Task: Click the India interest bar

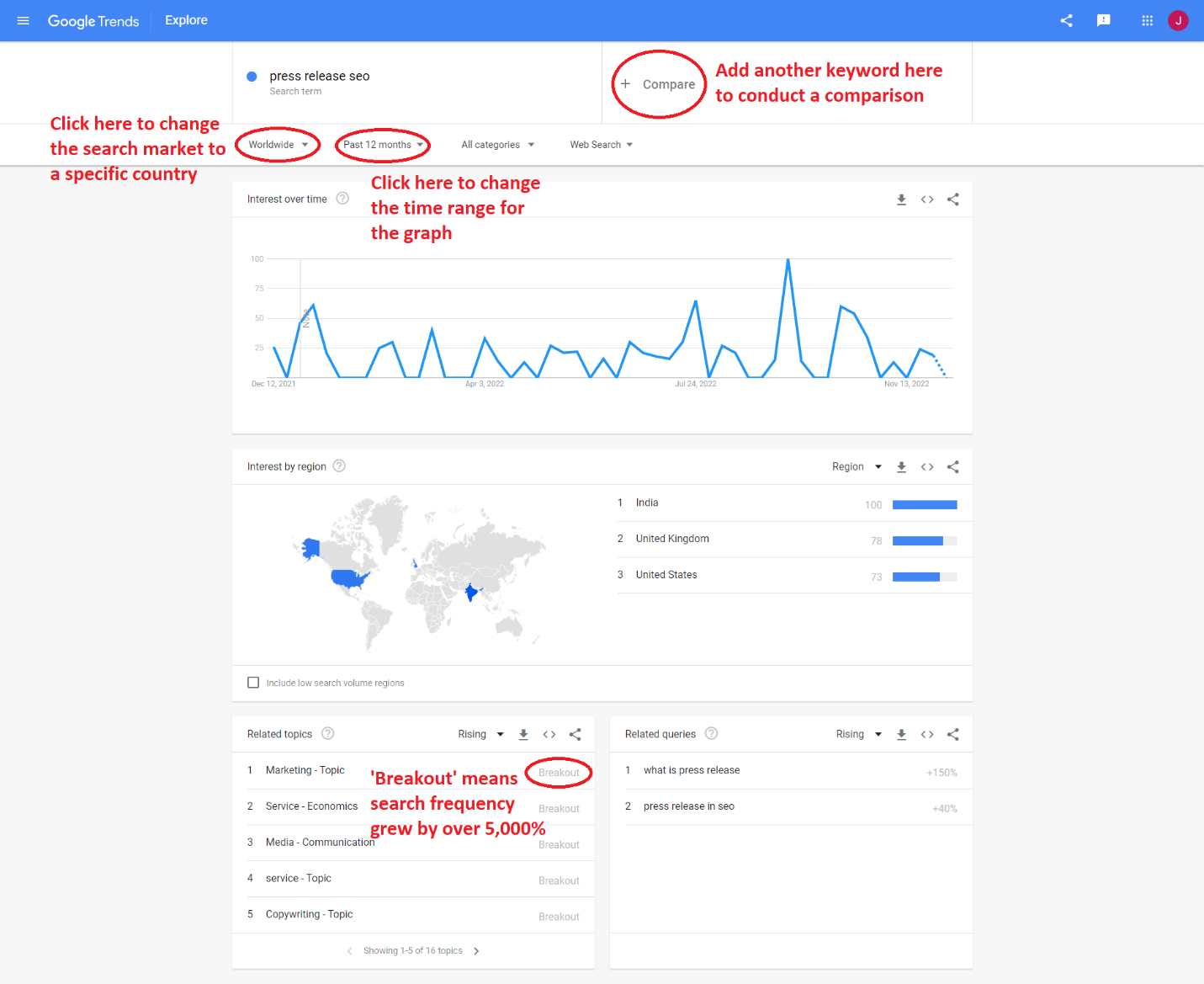Action: [924, 505]
